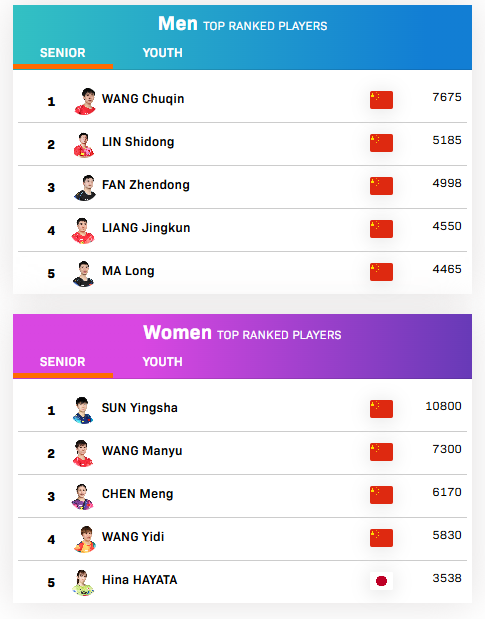Screen dimensions: 485x619
Task: Switch to Women's YOUTH rankings tab
Action: 163,362
